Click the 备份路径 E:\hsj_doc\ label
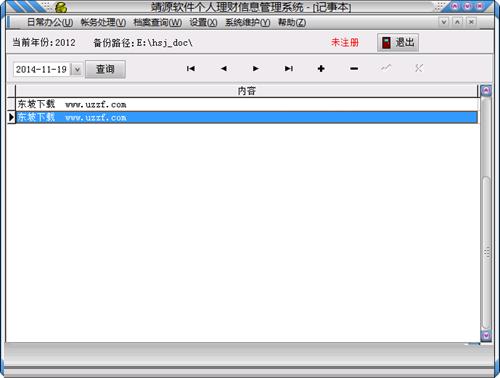 tap(143, 43)
